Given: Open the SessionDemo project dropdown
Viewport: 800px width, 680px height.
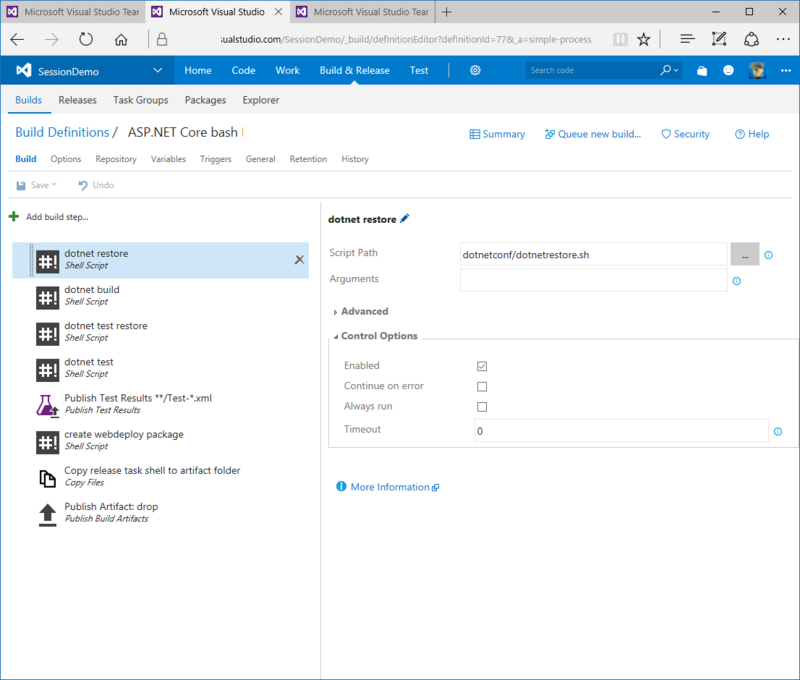Looking at the screenshot, I should tap(158, 70).
